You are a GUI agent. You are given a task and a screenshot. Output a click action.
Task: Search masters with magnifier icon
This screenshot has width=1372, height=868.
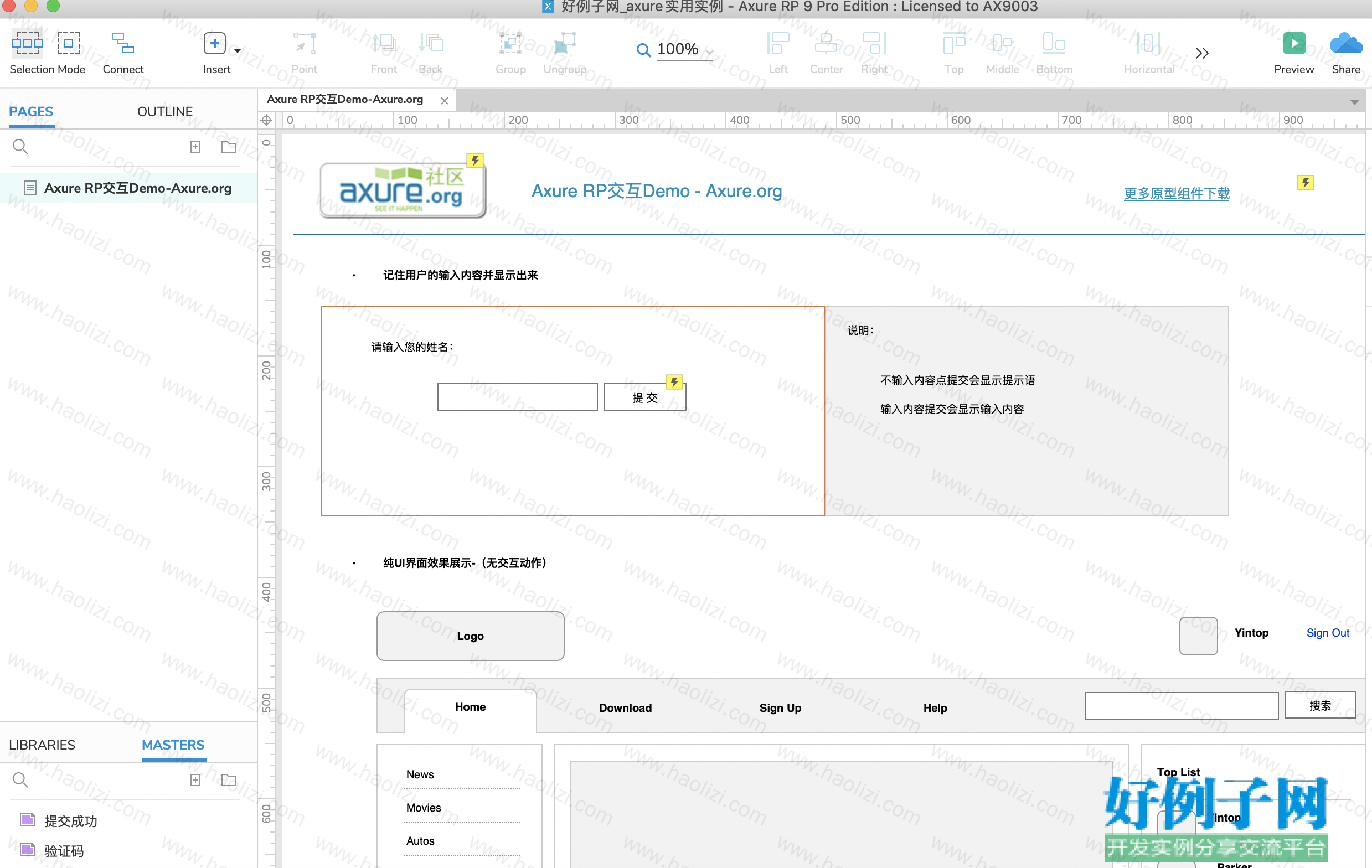[20, 780]
